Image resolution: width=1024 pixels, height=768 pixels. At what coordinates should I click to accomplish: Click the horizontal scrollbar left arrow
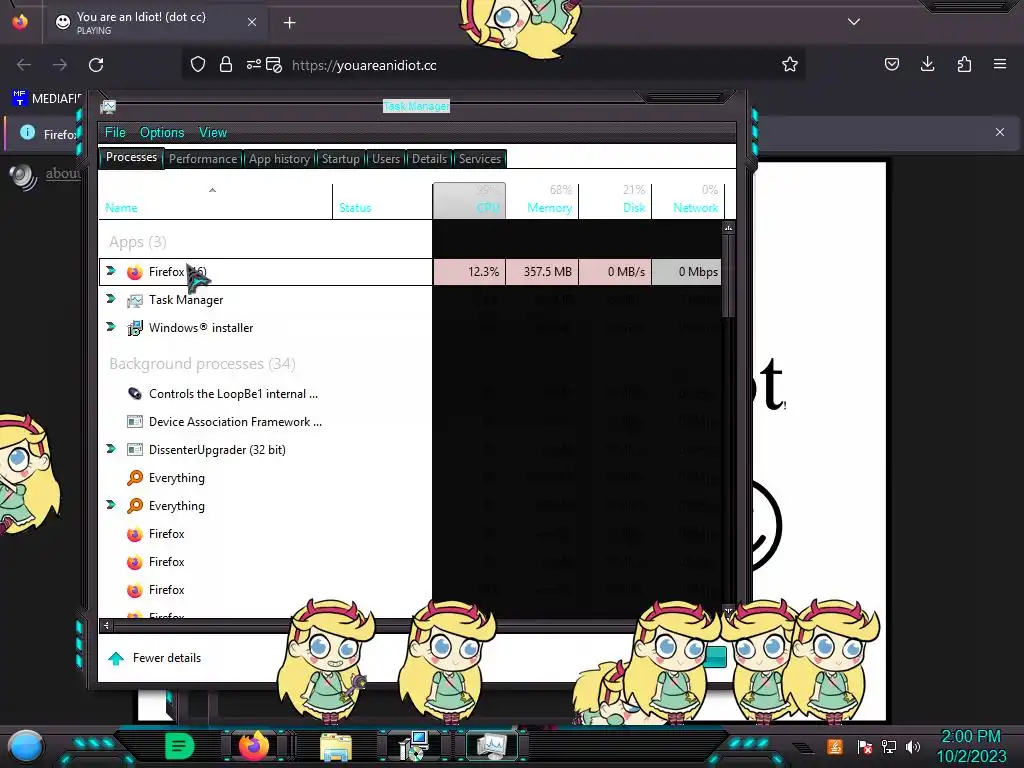[106, 626]
